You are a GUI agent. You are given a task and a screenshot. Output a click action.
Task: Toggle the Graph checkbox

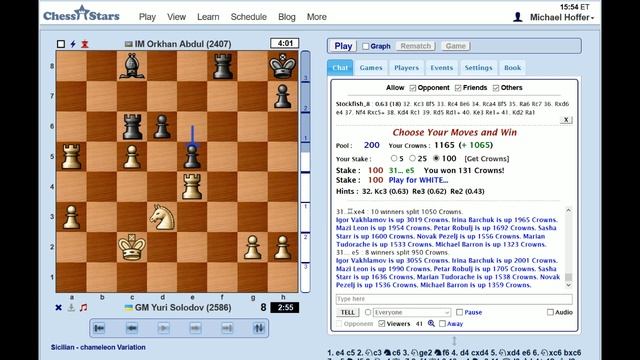point(366,46)
